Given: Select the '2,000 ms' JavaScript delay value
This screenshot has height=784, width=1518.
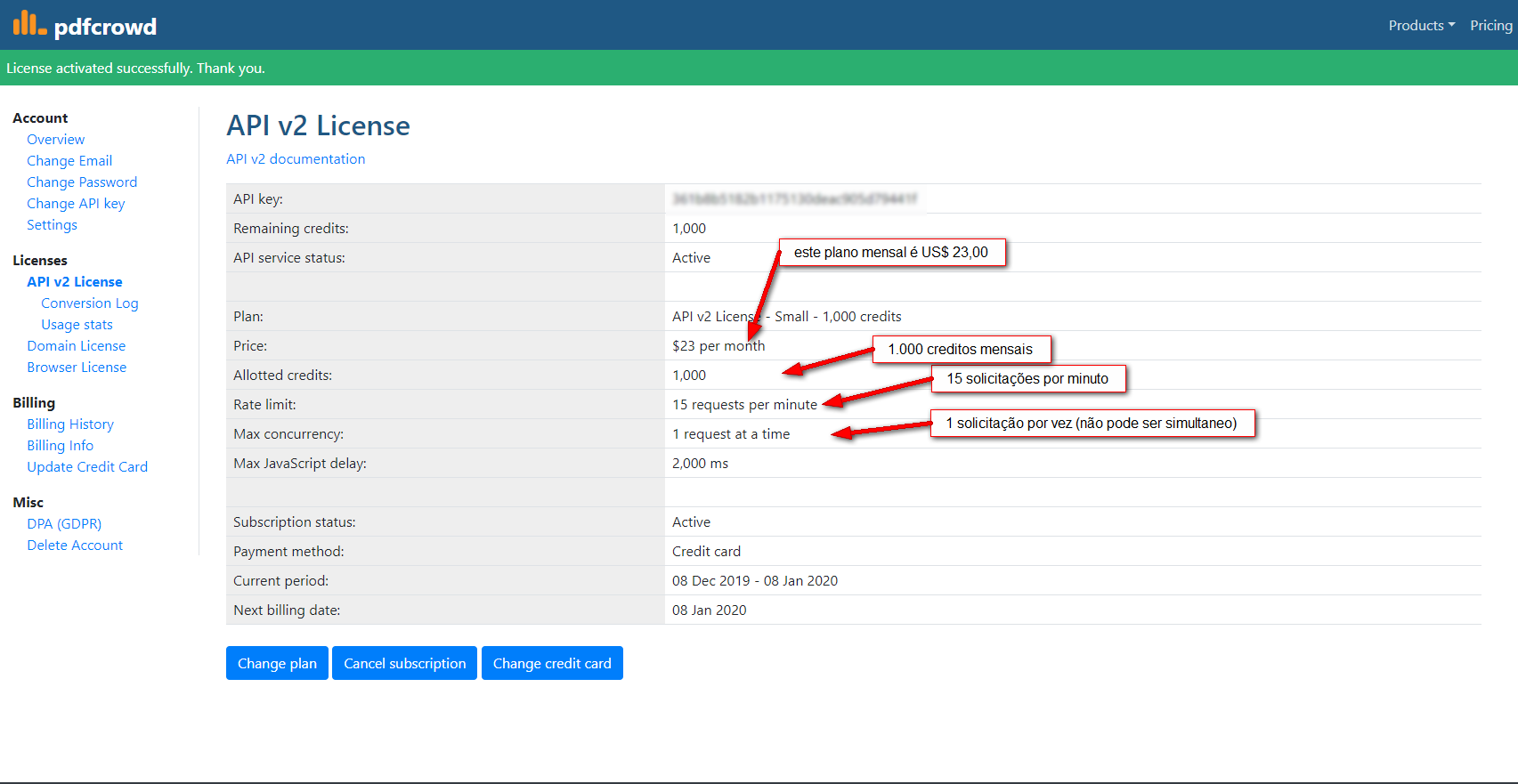Looking at the screenshot, I should (700, 464).
